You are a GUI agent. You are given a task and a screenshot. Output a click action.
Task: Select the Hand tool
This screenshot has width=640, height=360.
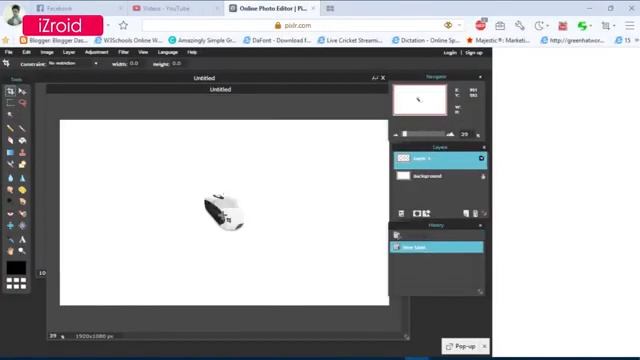pyautogui.click(x=10, y=251)
